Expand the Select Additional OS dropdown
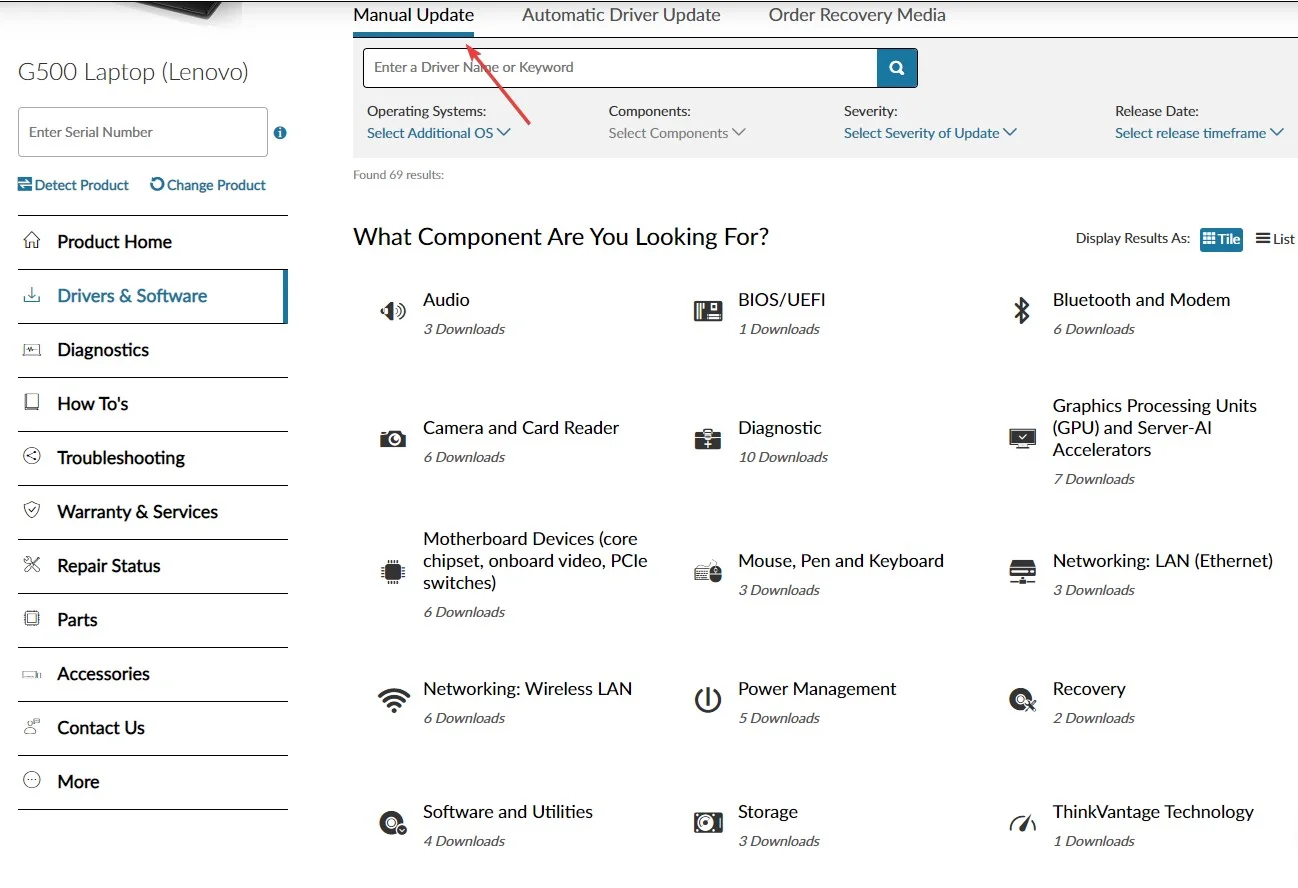 coord(439,133)
